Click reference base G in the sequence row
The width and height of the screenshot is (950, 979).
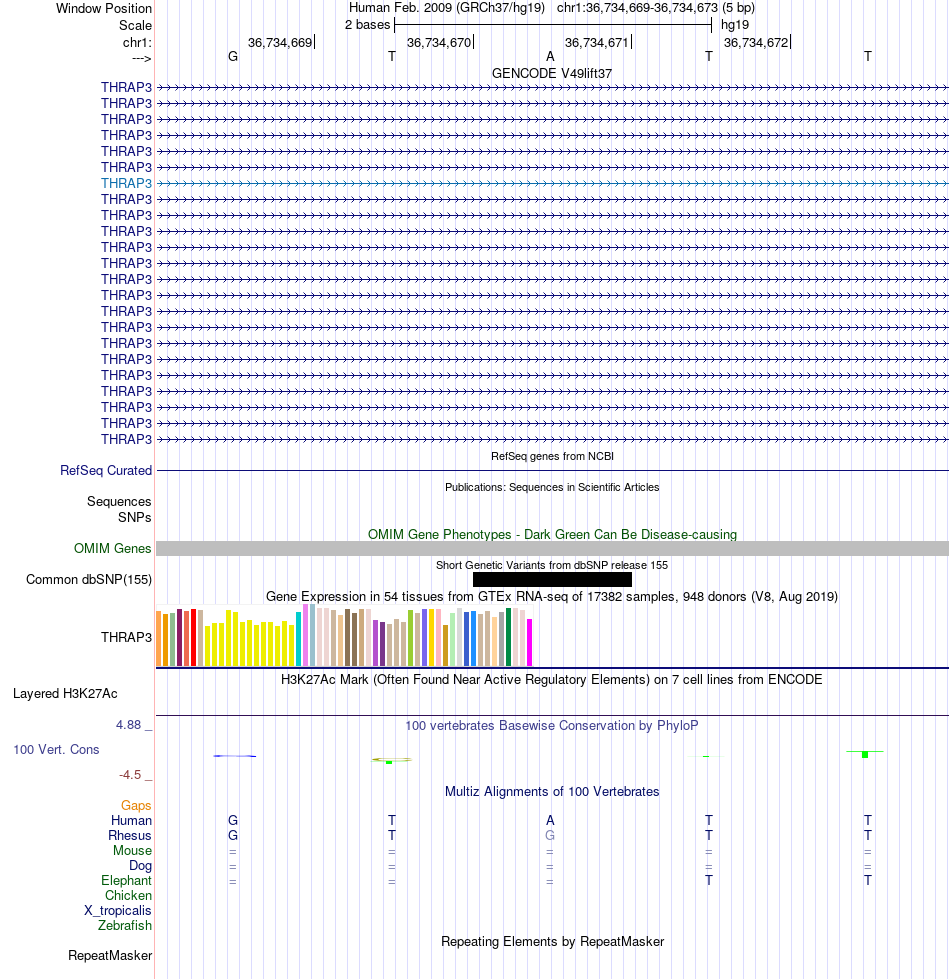233,57
